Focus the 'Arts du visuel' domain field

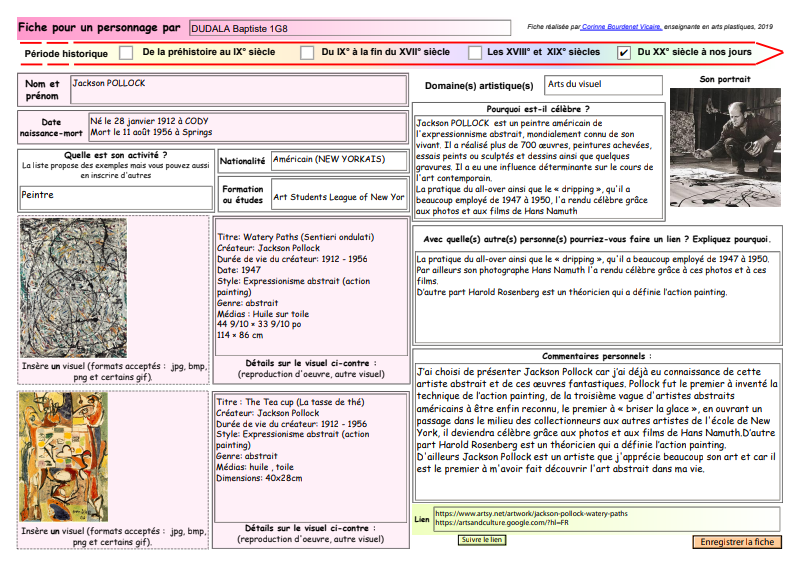click(x=603, y=85)
